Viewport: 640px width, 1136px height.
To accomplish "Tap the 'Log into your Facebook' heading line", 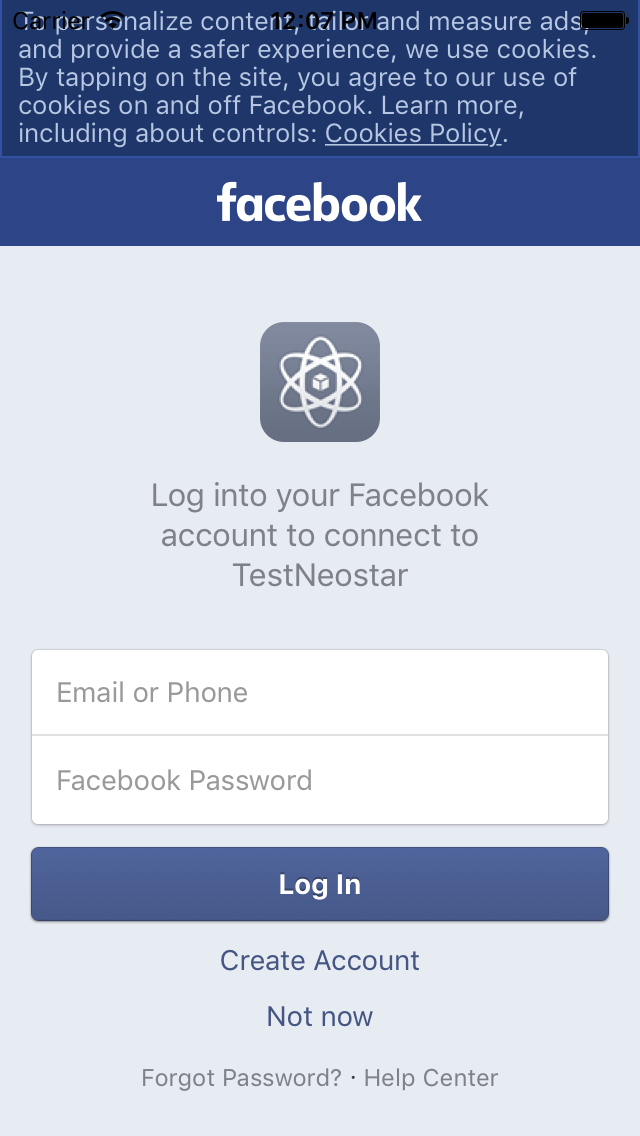I will coord(320,496).
